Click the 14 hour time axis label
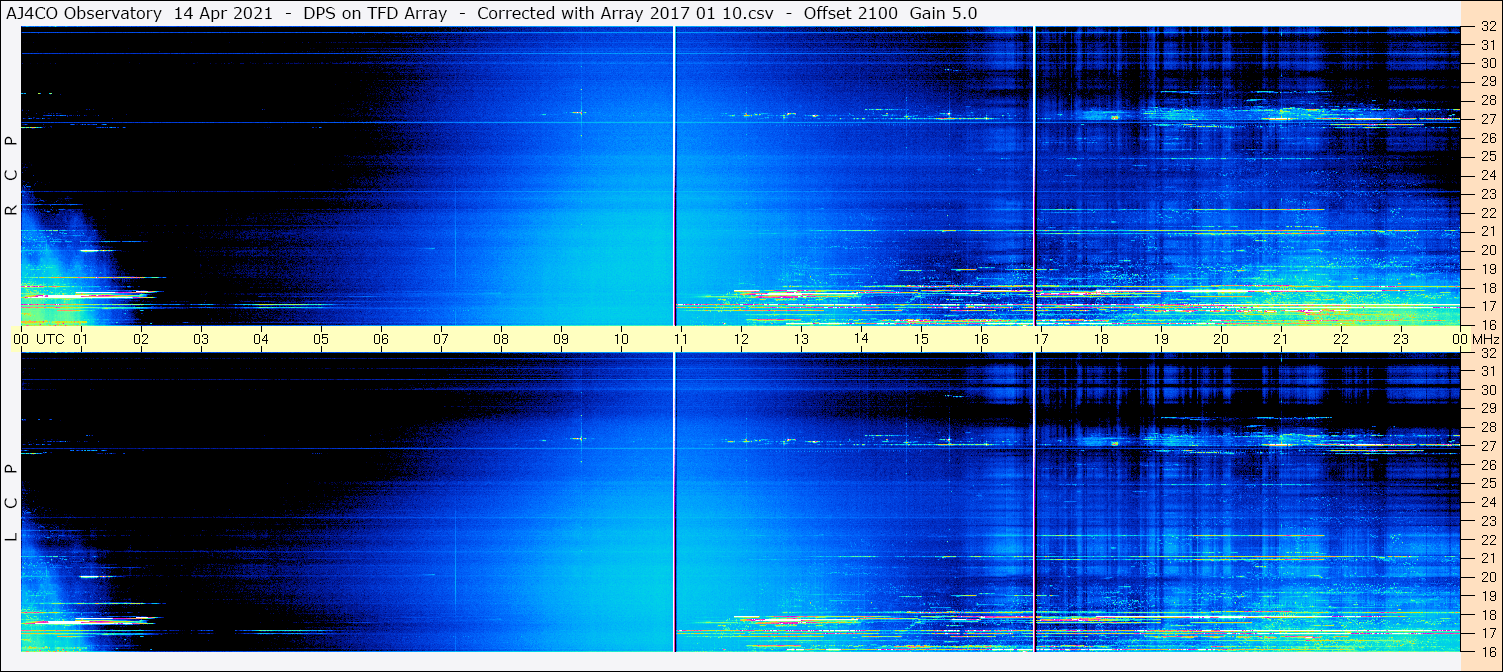Image resolution: width=1503 pixels, height=672 pixels. coord(861,338)
